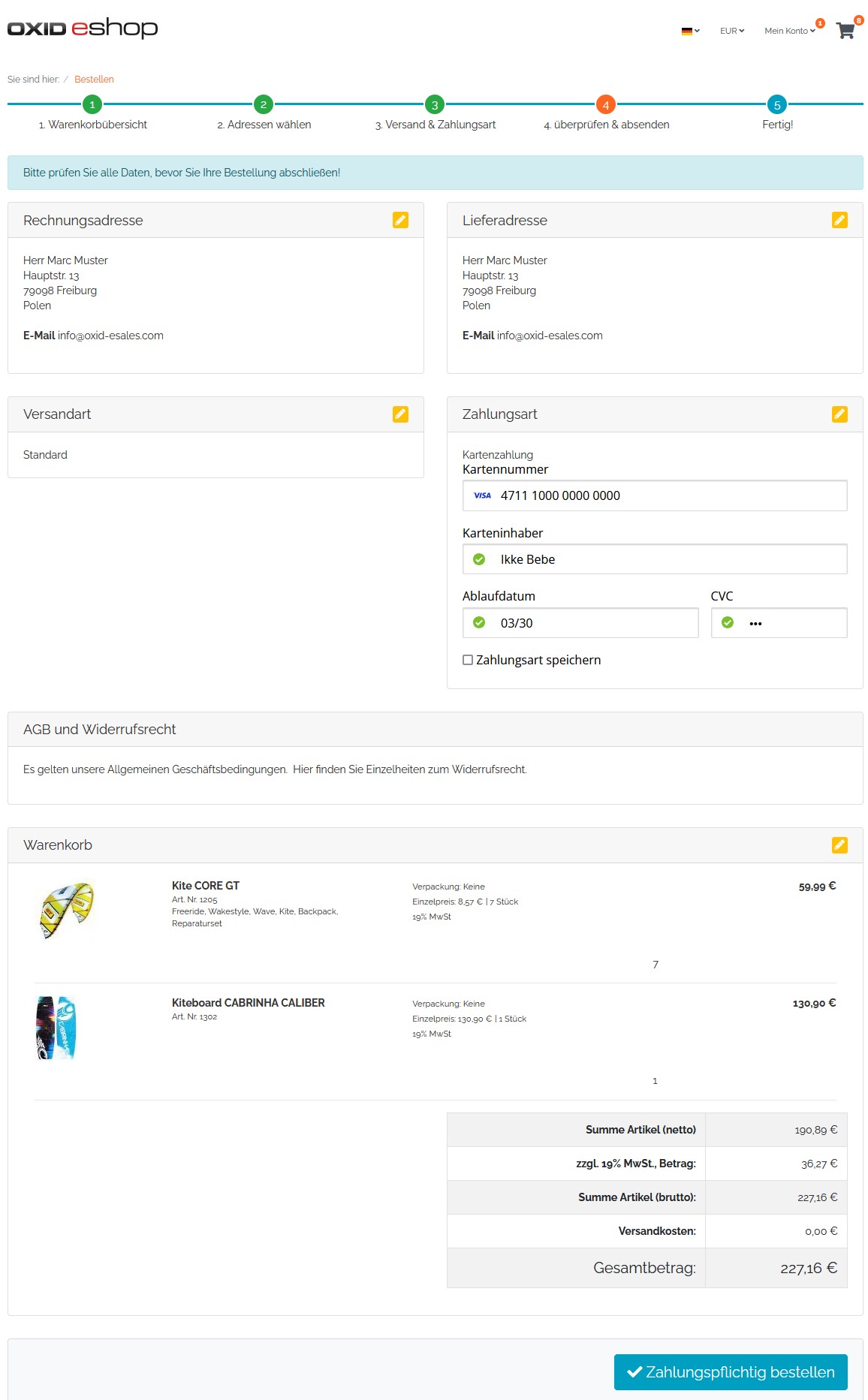Go to step 1 Warenkorbübersicht circle
Viewport: 868px width, 1400px height.
92,105
